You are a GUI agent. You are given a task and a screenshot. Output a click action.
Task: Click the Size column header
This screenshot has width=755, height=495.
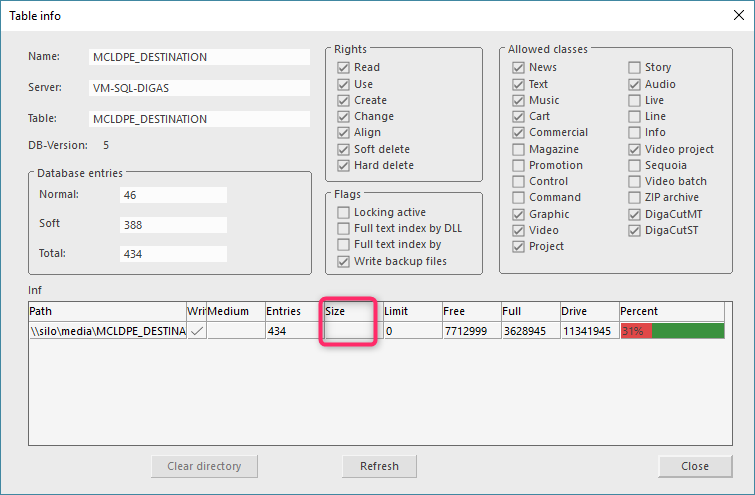point(347,311)
